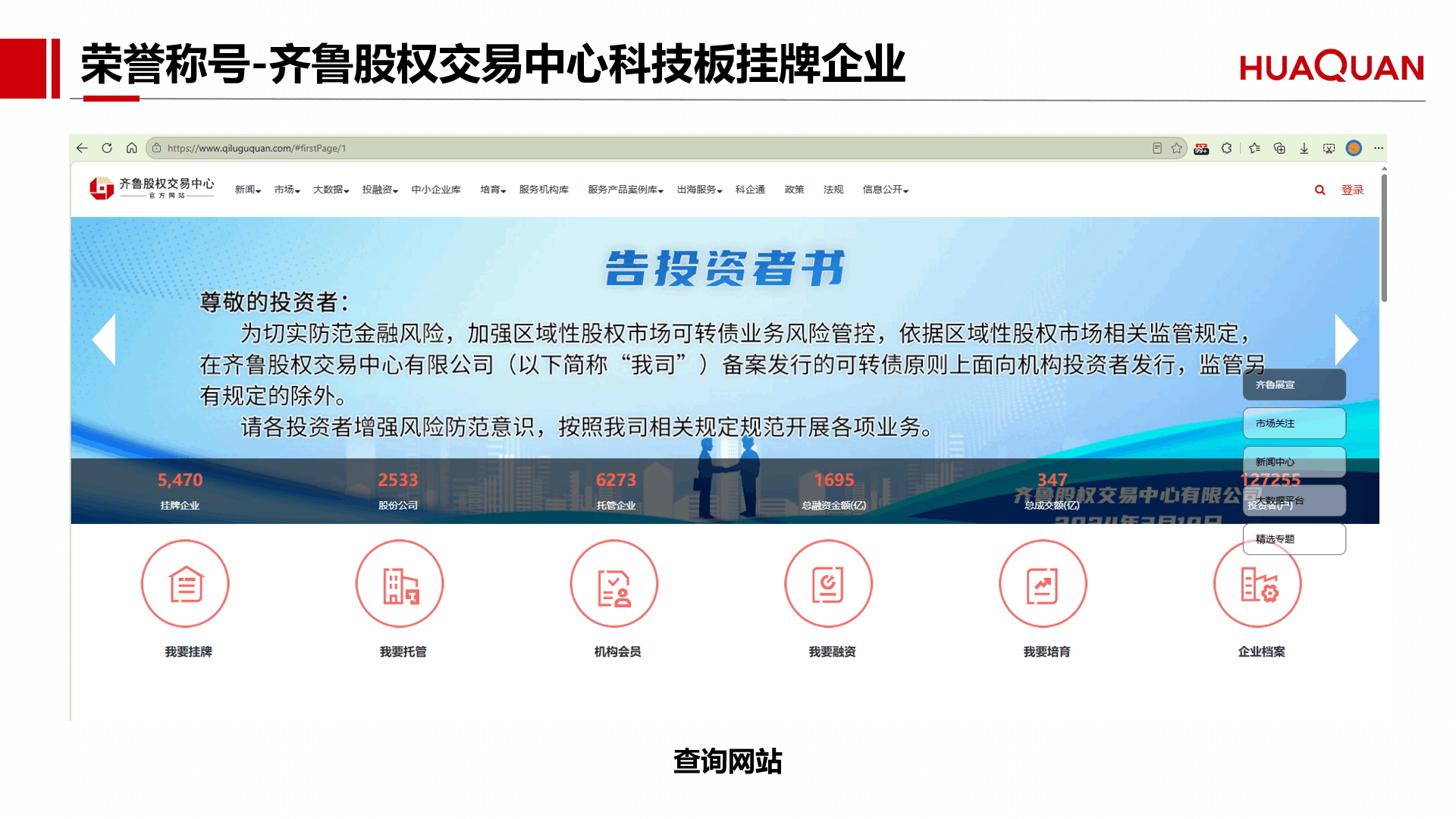This screenshot has height=819, width=1456.
Task: Expand the 投融资 navigation dropdown
Action: click(x=380, y=190)
